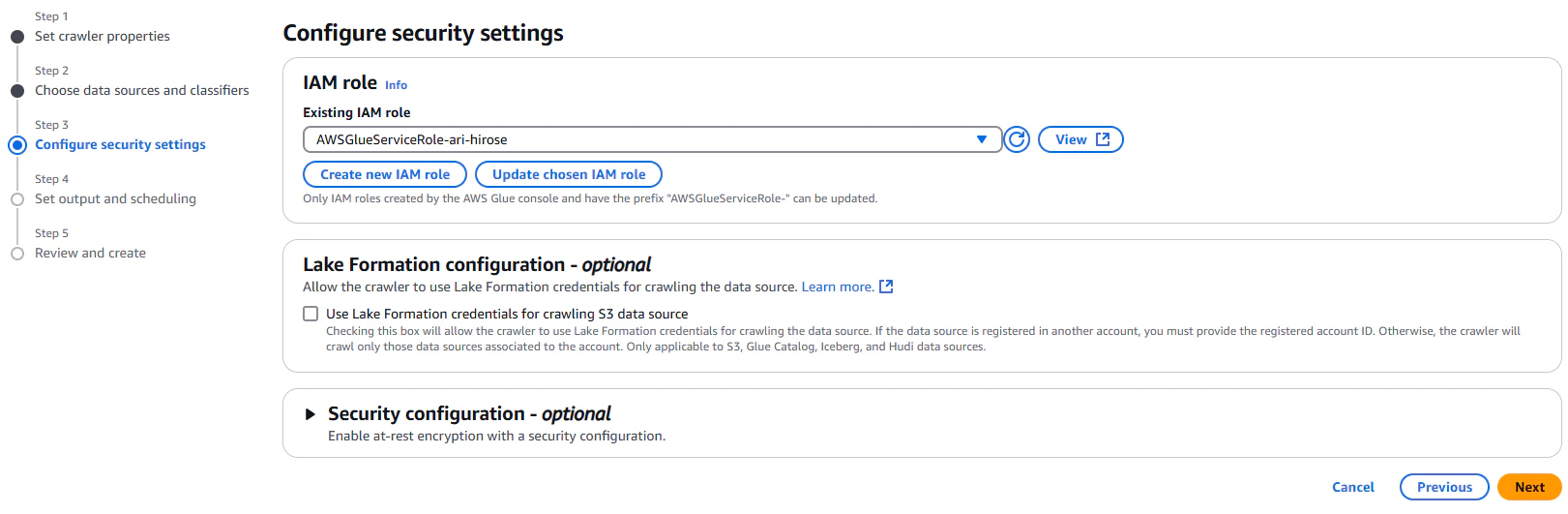This screenshot has width=1568, height=514.
Task: Click the Step 5 circle marker
Action: [x=16, y=254]
